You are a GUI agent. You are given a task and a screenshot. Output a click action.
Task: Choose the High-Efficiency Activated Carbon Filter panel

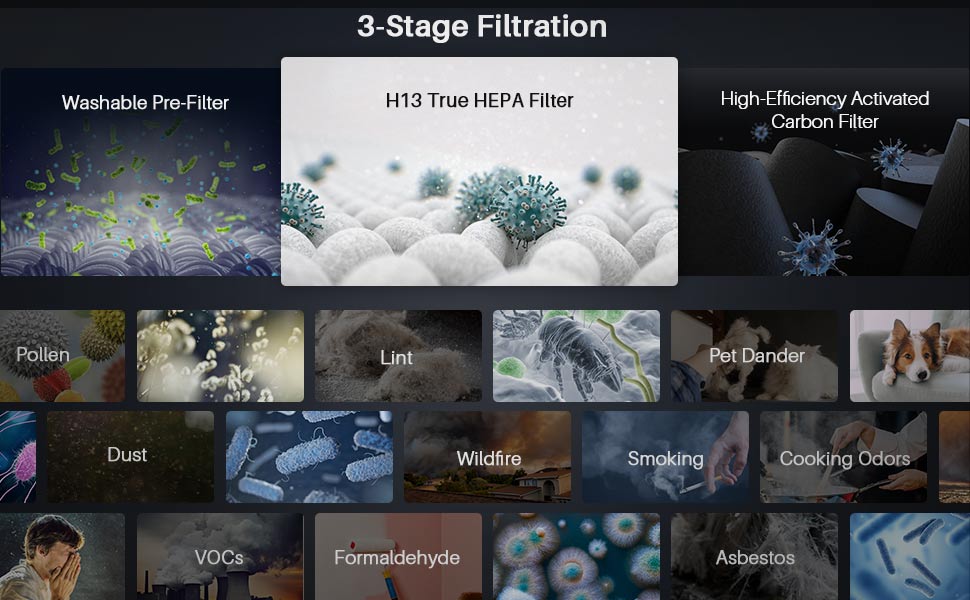pos(824,171)
